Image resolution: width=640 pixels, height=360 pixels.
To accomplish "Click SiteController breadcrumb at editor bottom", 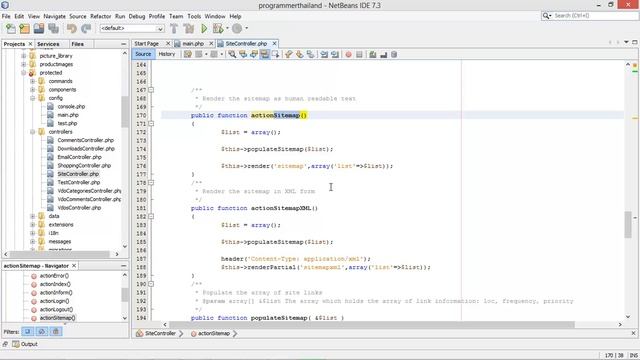I will pos(160,333).
